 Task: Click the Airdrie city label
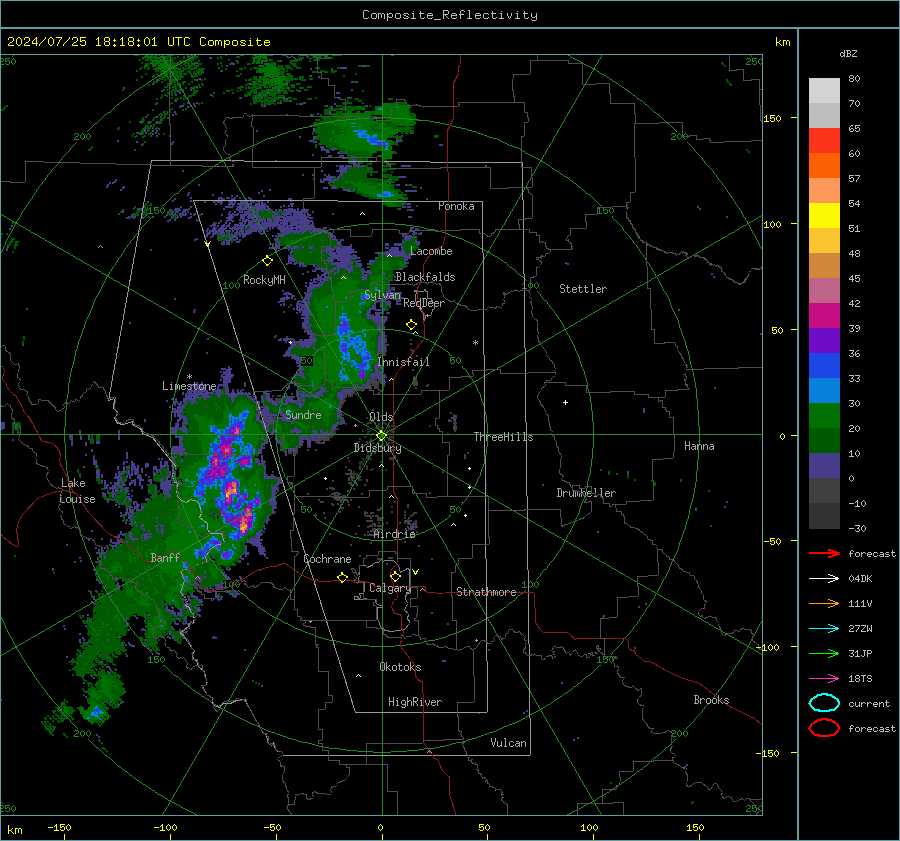[394, 534]
